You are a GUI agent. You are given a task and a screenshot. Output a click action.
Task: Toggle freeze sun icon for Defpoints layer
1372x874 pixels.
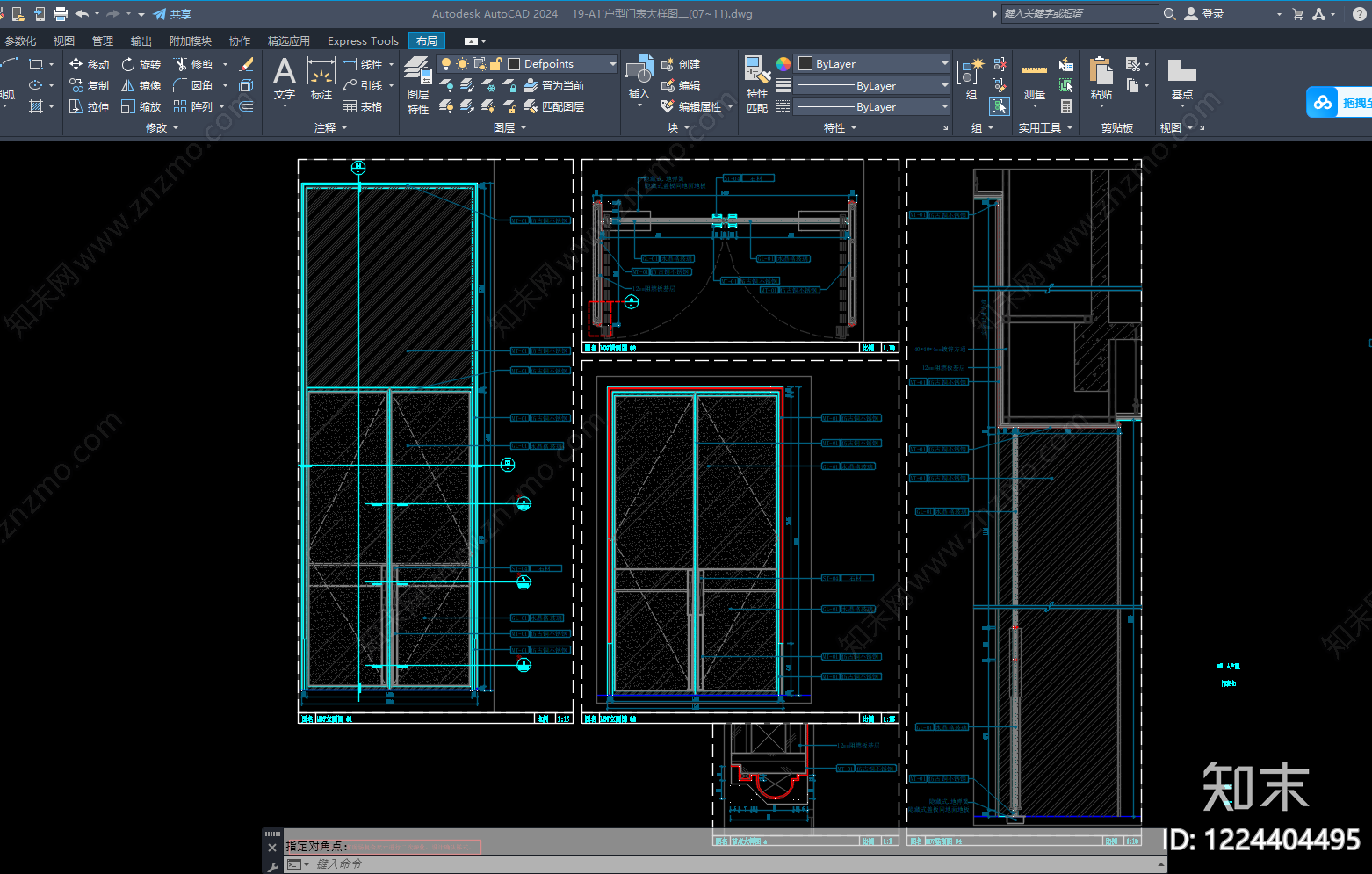point(462,64)
